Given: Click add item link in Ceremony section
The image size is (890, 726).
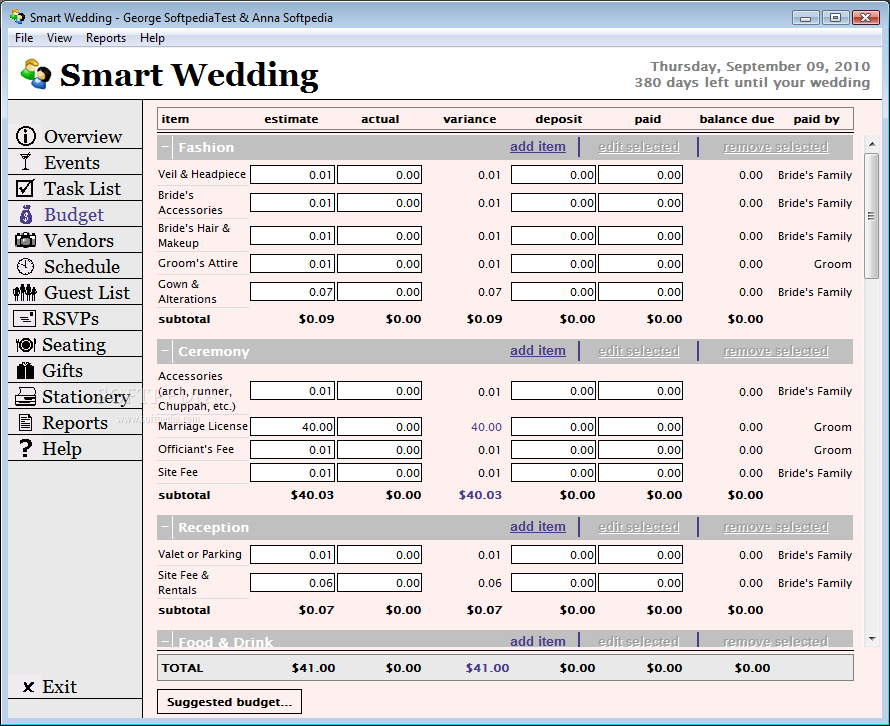Looking at the screenshot, I should (x=537, y=351).
